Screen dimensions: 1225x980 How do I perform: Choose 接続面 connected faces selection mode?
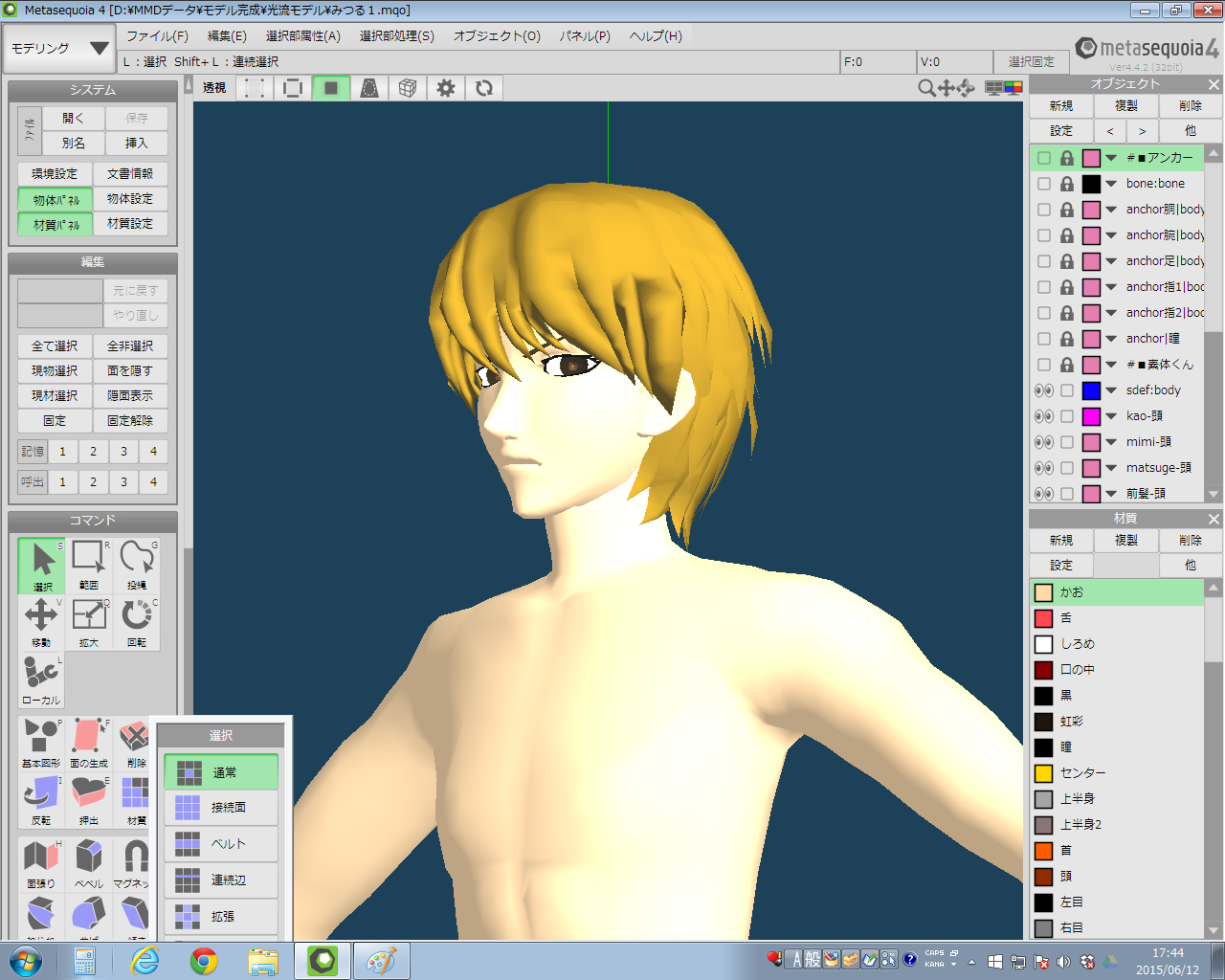pyautogui.click(x=221, y=808)
